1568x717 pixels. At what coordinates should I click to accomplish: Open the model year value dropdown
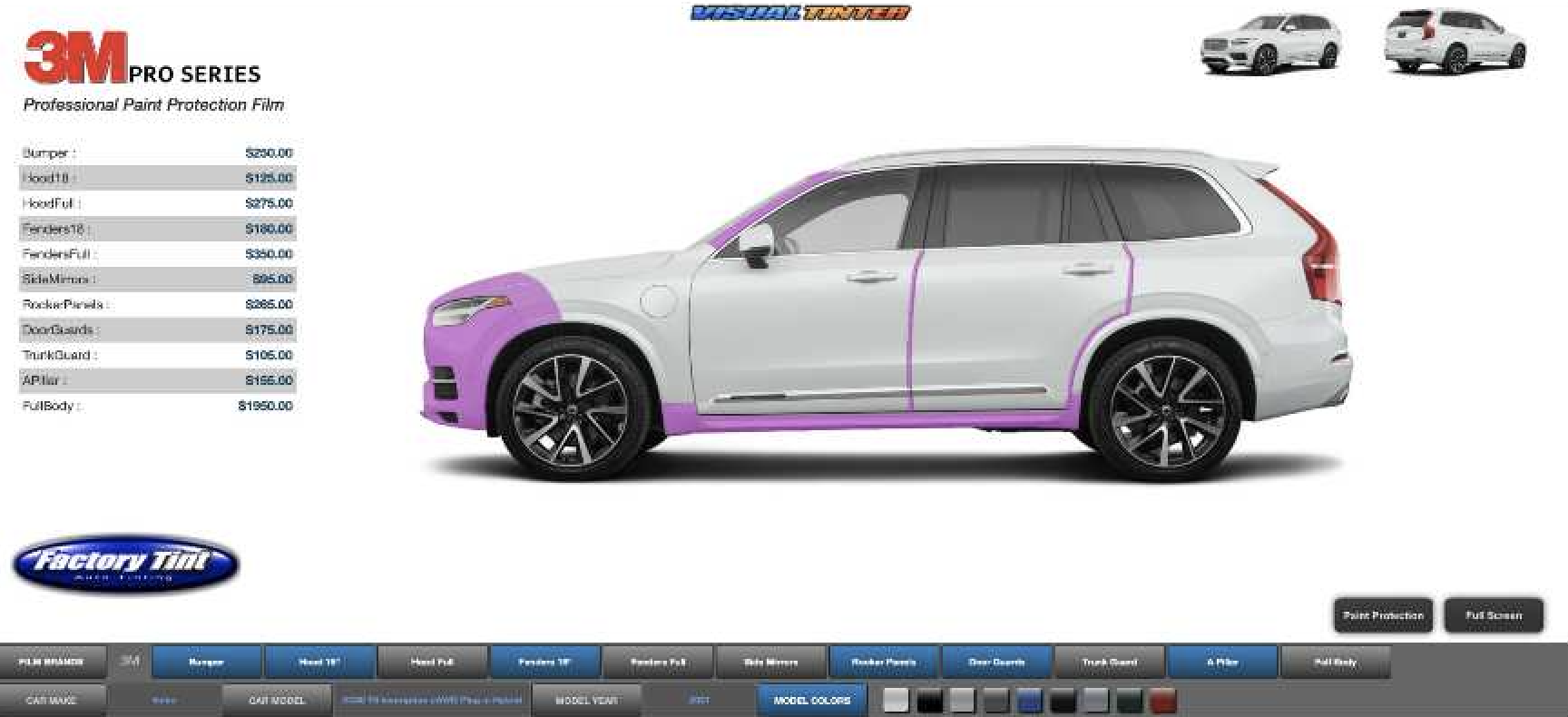[x=699, y=701]
